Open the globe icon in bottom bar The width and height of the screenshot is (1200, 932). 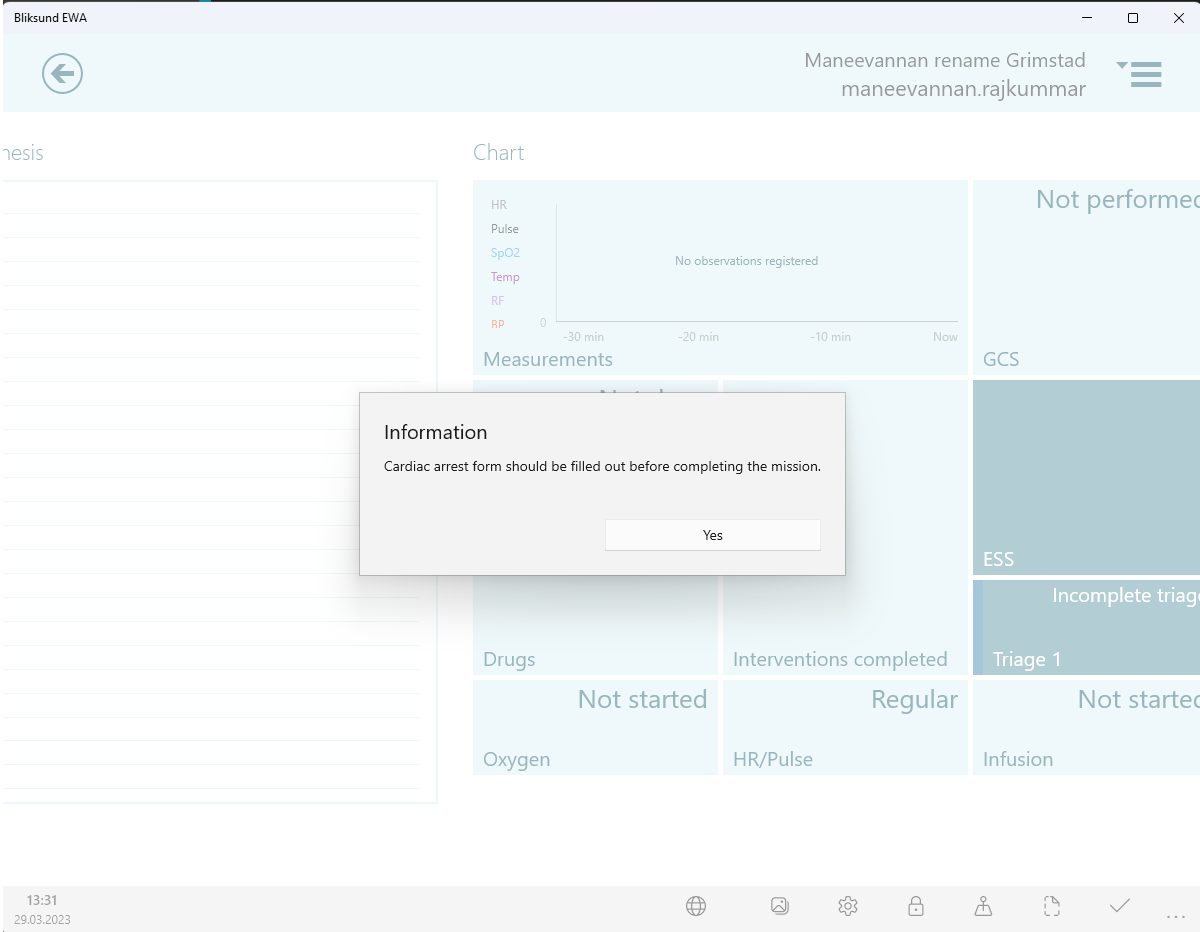(x=696, y=906)
